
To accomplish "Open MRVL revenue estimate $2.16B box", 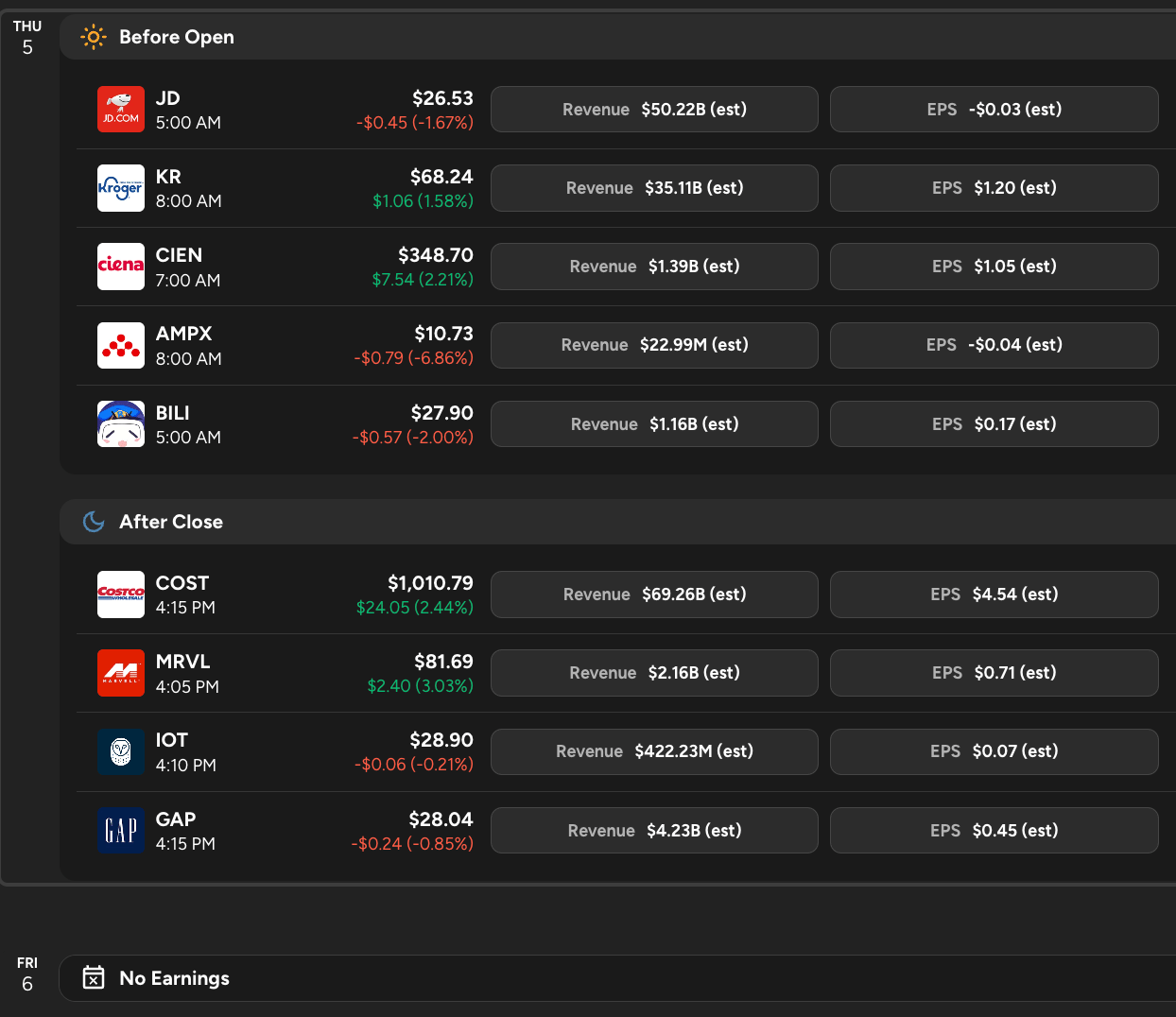I will tap(654, 673).
